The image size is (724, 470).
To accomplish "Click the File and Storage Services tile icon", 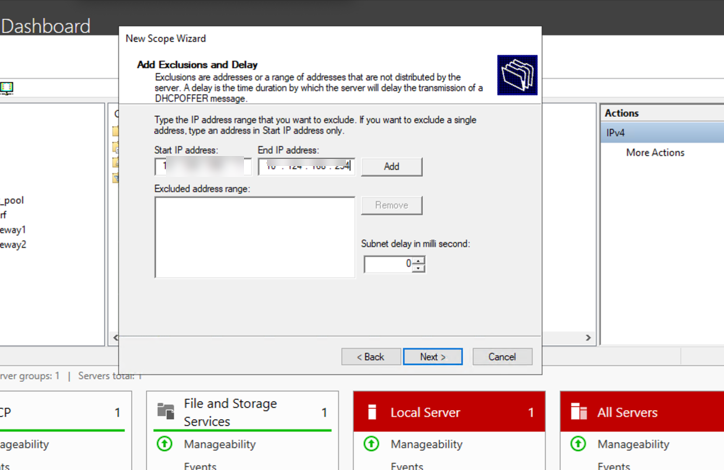I will (166, 412).
